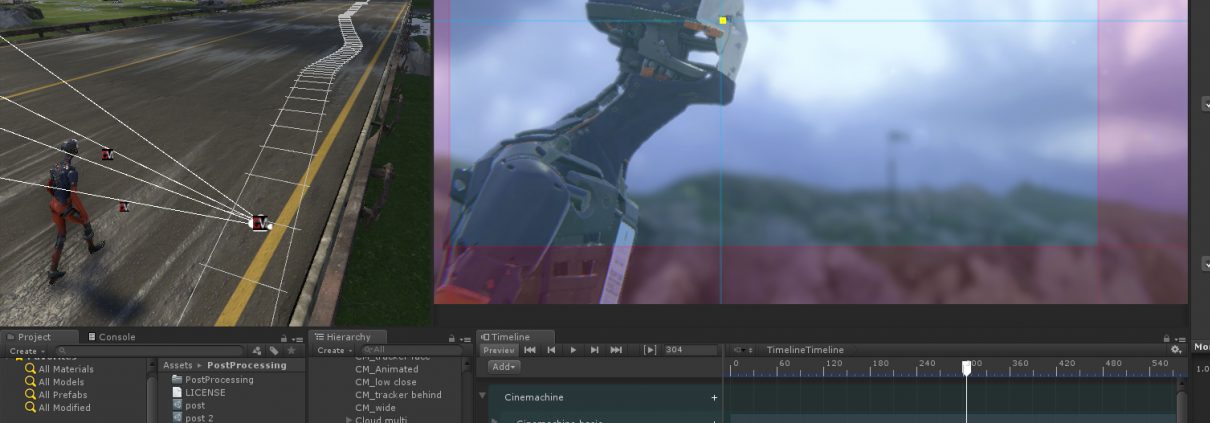Jump to the start of the Timeline
This screenshot has width=1210, height=423.
point(530,350)
